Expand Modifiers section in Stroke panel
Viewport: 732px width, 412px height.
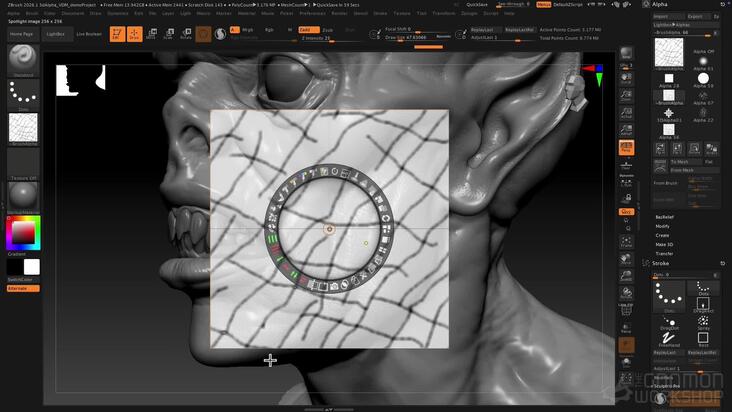click(663, 377)
